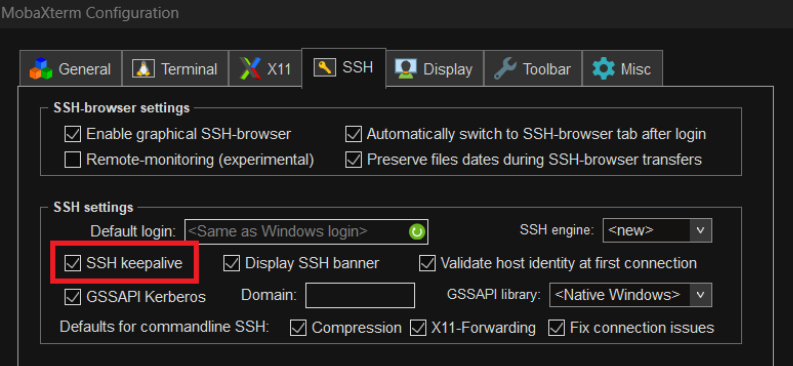This screenshot has height=366, width=793.
Task: Click the green reset icon in Default login
Action: [417, 232]
